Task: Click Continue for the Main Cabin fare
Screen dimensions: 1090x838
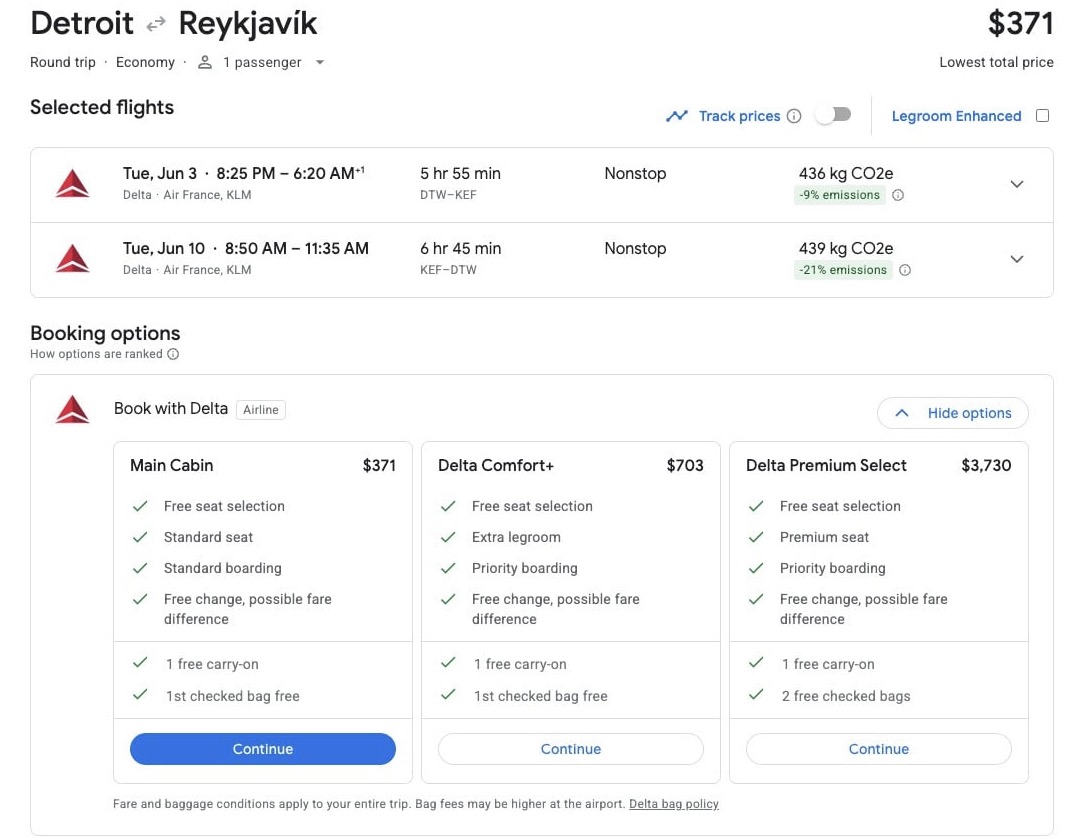Action: (262, 749)
